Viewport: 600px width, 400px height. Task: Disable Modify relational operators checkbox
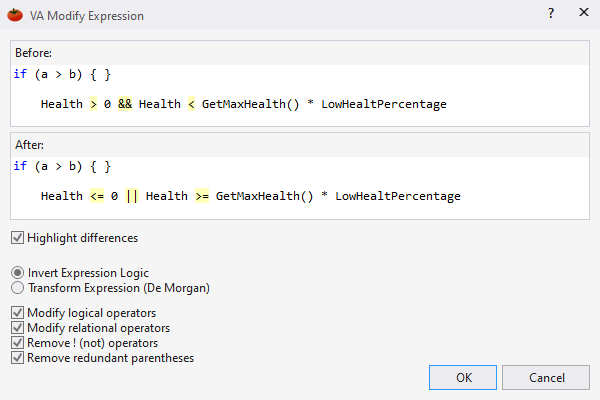[x=18, y=328]
